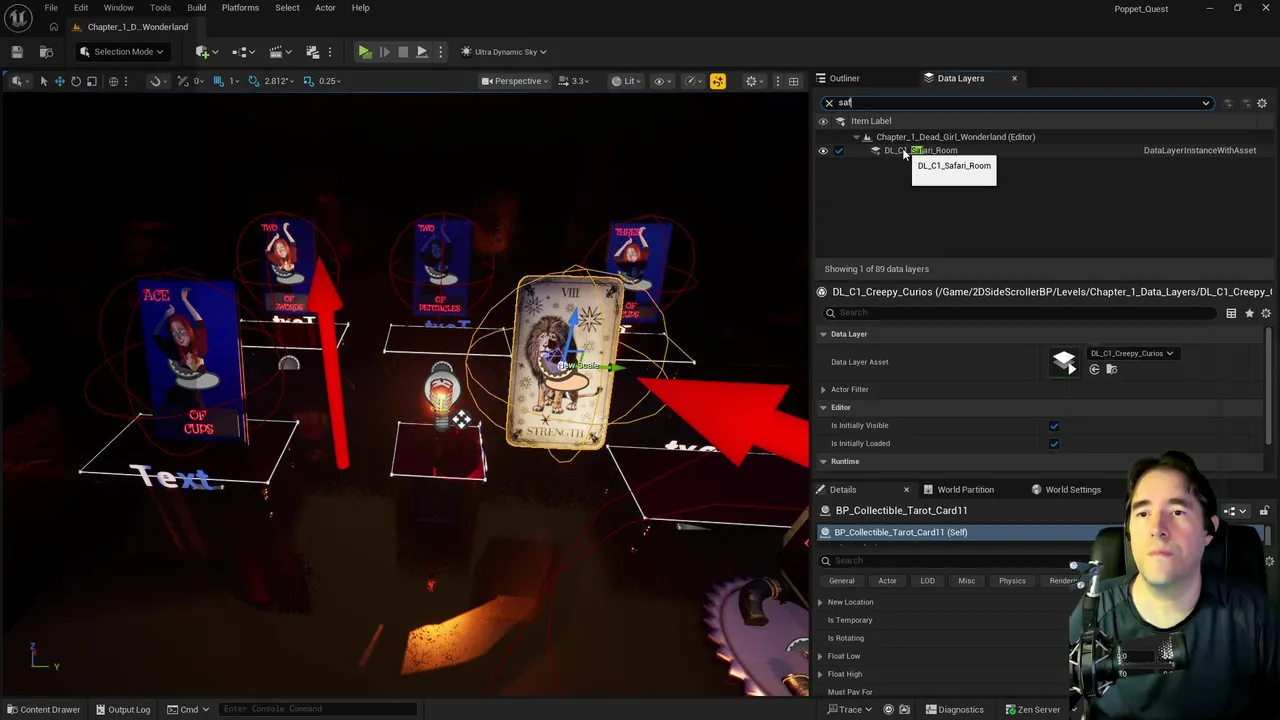Click the Browse content icon next to Save
1280x720 pixels.
point(46,52)
